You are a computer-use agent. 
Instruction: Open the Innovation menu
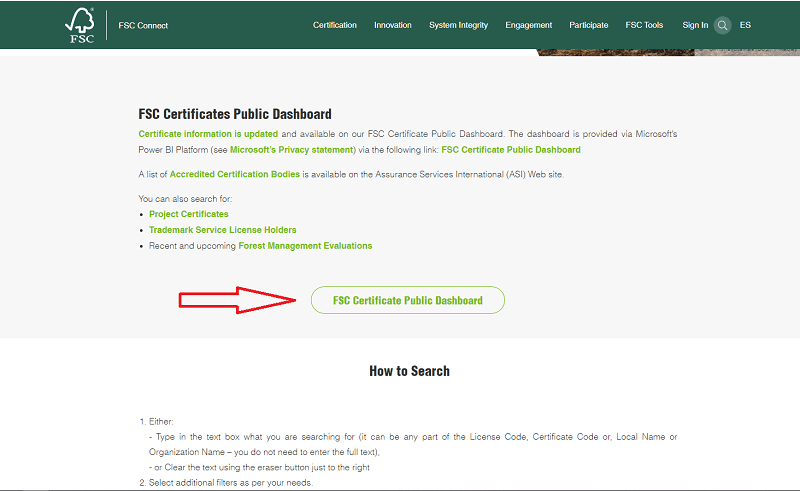(x=392, y=25)
